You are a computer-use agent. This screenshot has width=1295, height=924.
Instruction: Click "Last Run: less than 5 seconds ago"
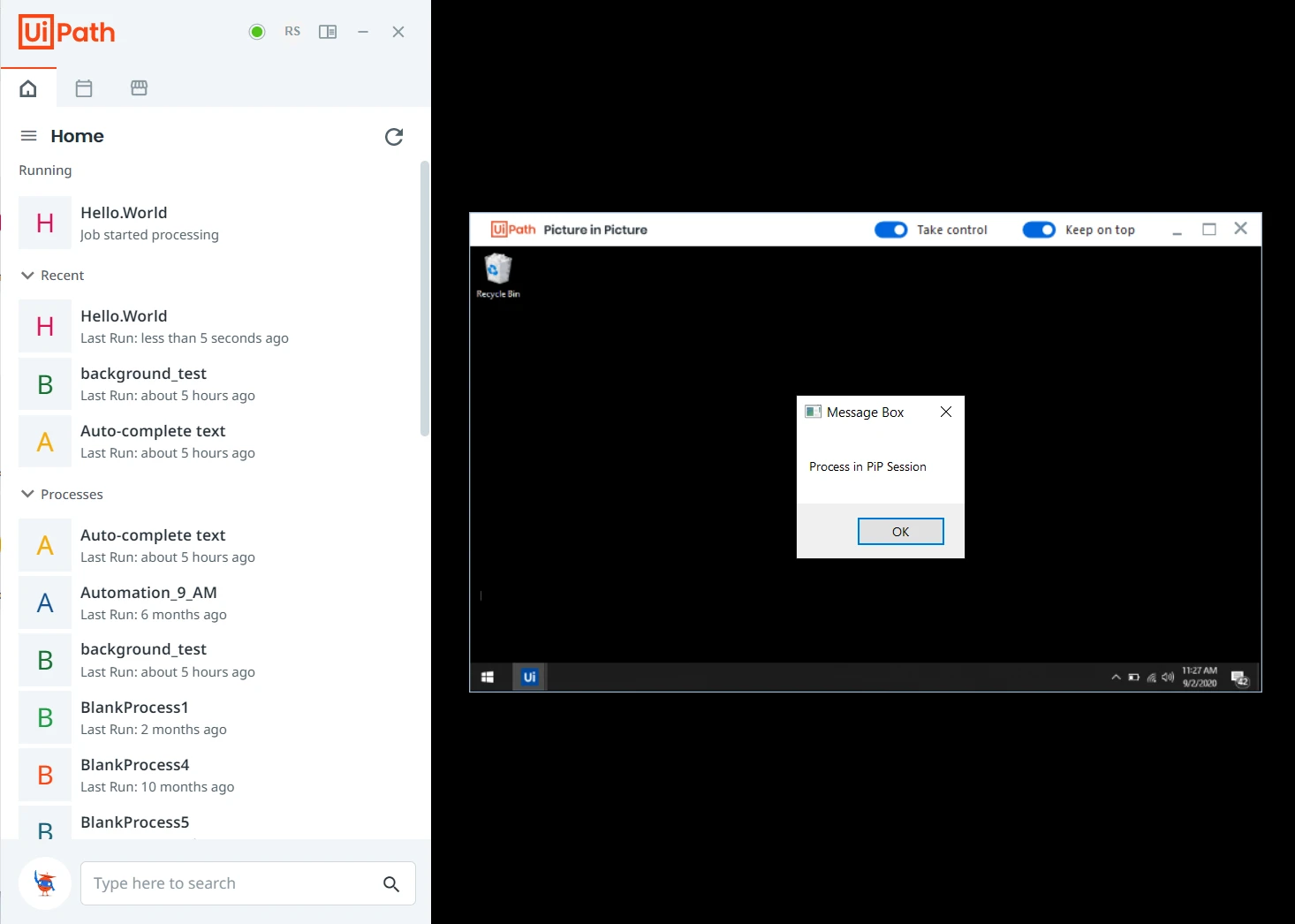[185, 338]
